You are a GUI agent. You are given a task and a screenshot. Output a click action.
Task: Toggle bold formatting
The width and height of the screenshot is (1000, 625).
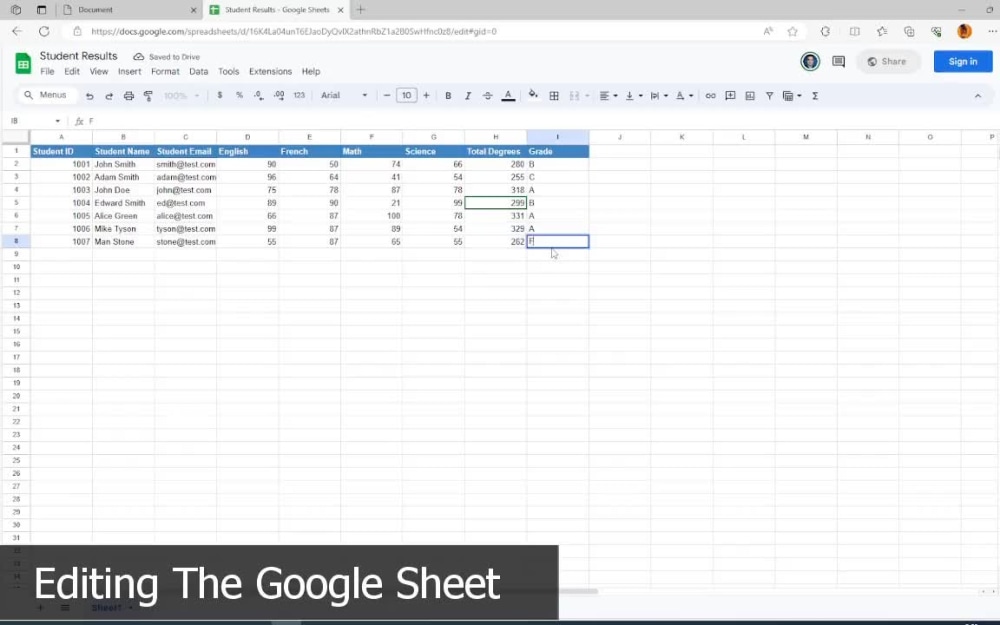click(x=448, y=95)
